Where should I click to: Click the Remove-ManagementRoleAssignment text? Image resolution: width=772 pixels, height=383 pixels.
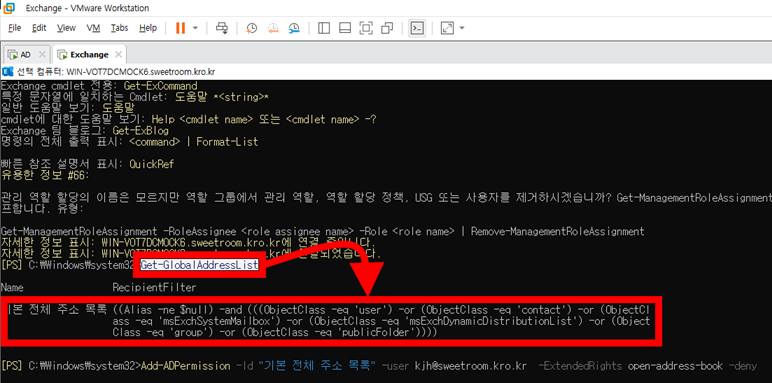tap(557, 231)
